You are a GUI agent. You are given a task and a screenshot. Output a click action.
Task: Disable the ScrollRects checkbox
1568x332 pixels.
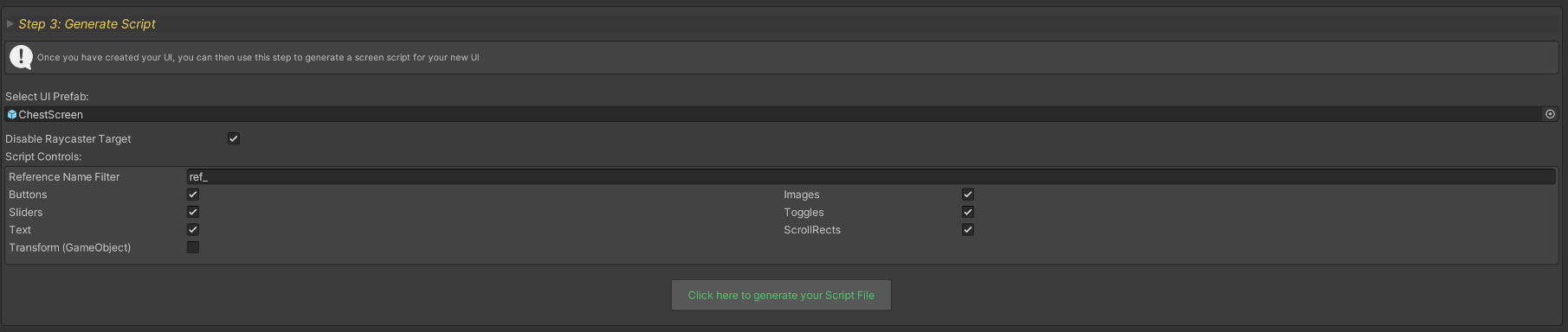(x=968, y=229)
